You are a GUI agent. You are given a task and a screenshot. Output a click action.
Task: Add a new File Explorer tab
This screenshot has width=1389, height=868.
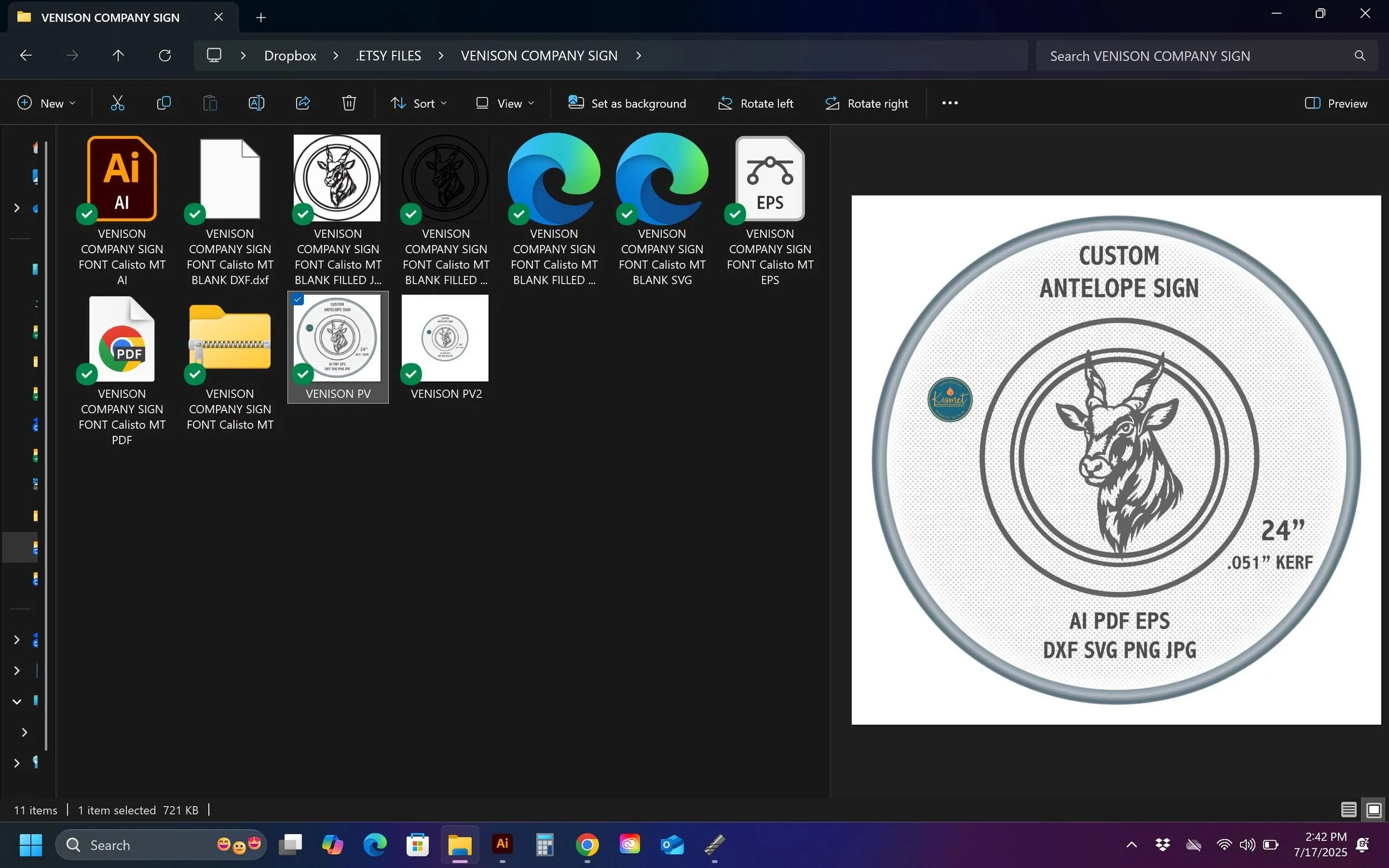pos(261,18)
